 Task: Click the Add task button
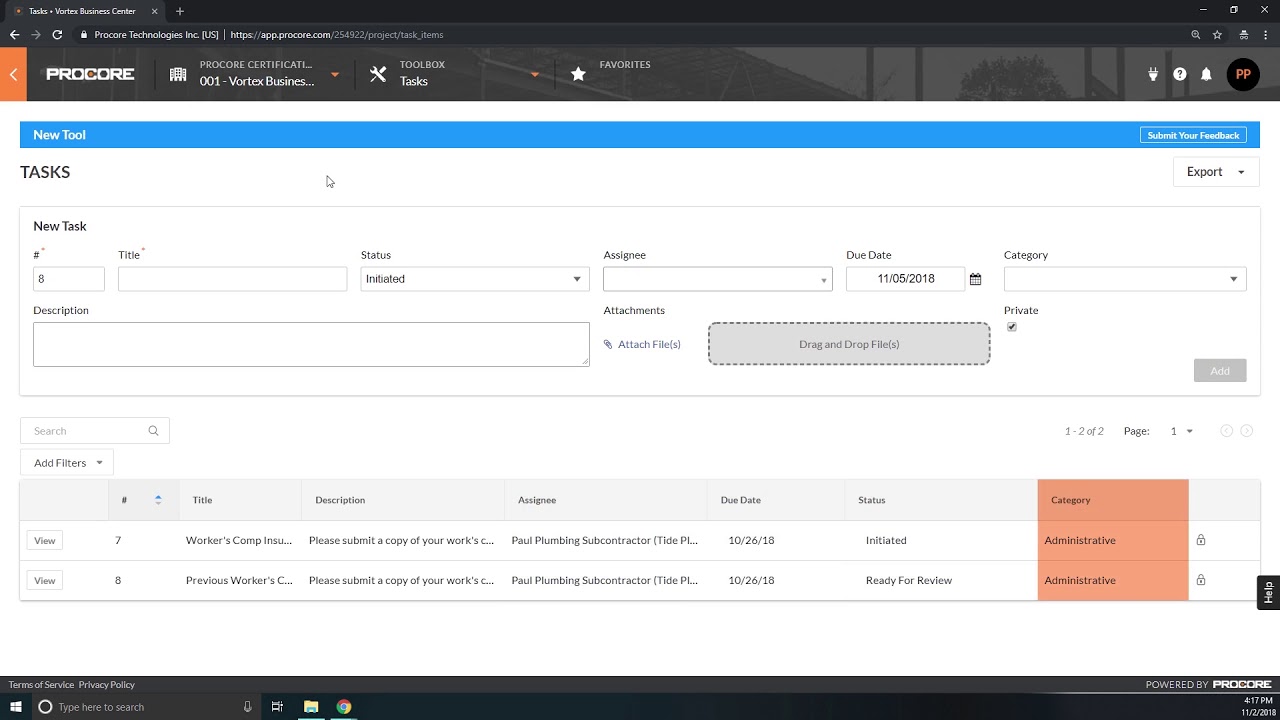pos(1220,371)
